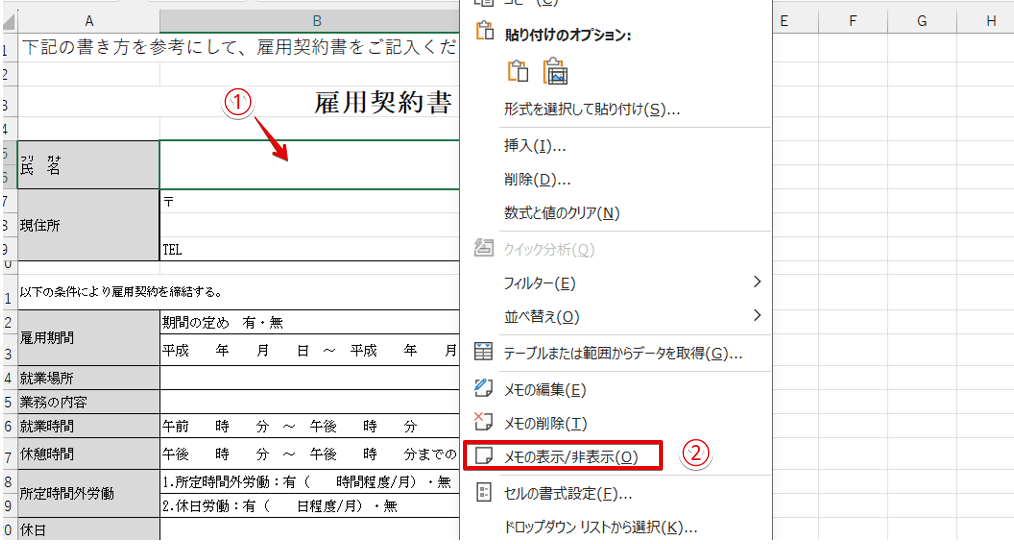The height and width of the screenshot is (544, 1014).
Task: Choose 削除(D)... from context menu
Action: tap(537, 180)
